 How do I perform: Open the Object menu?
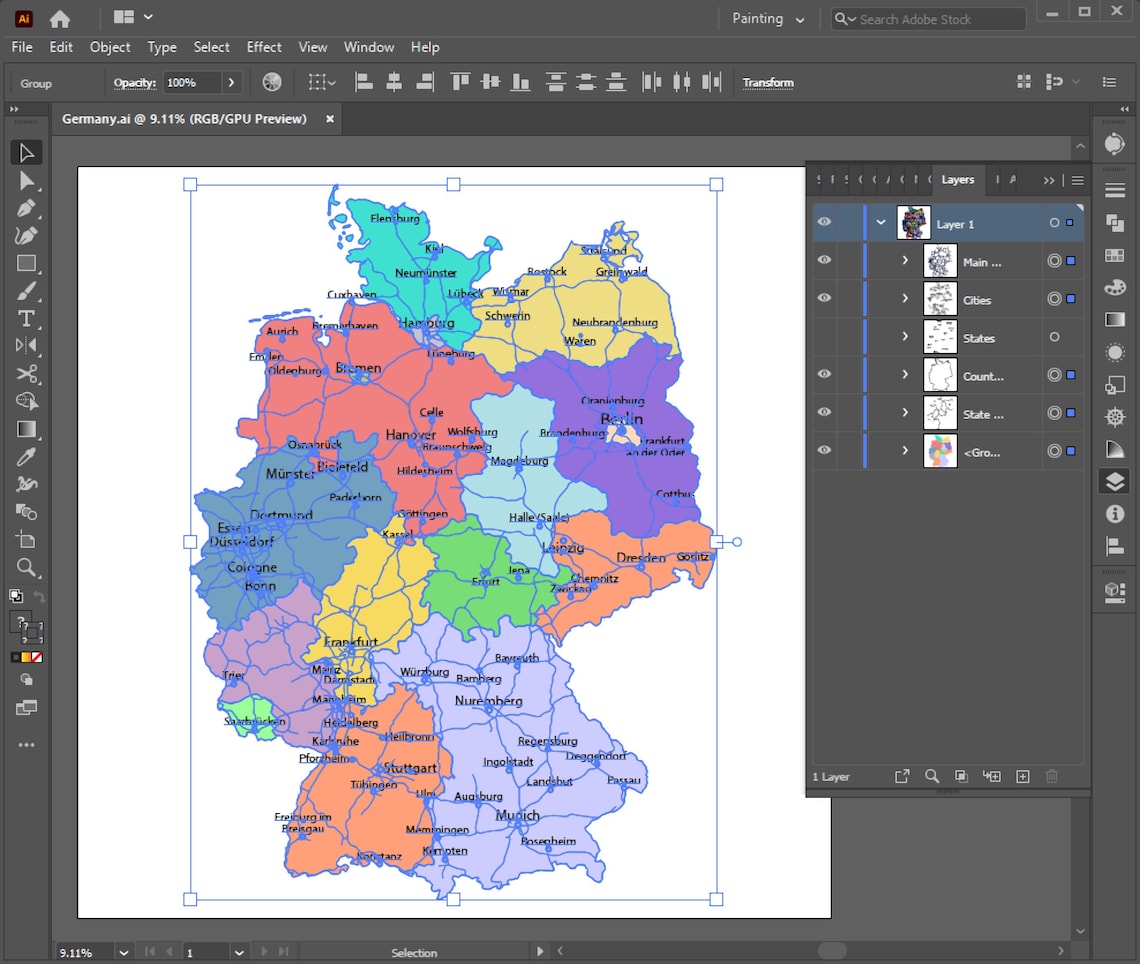110,47
